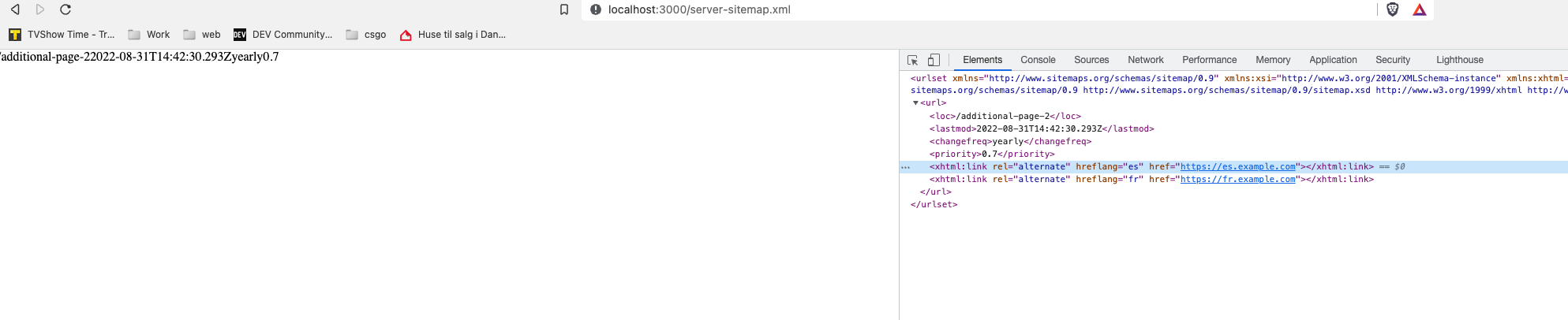The width and height of the screenshot is (1568, 320).
Task: Open the Memory tab
Action: coord(1273,60)
